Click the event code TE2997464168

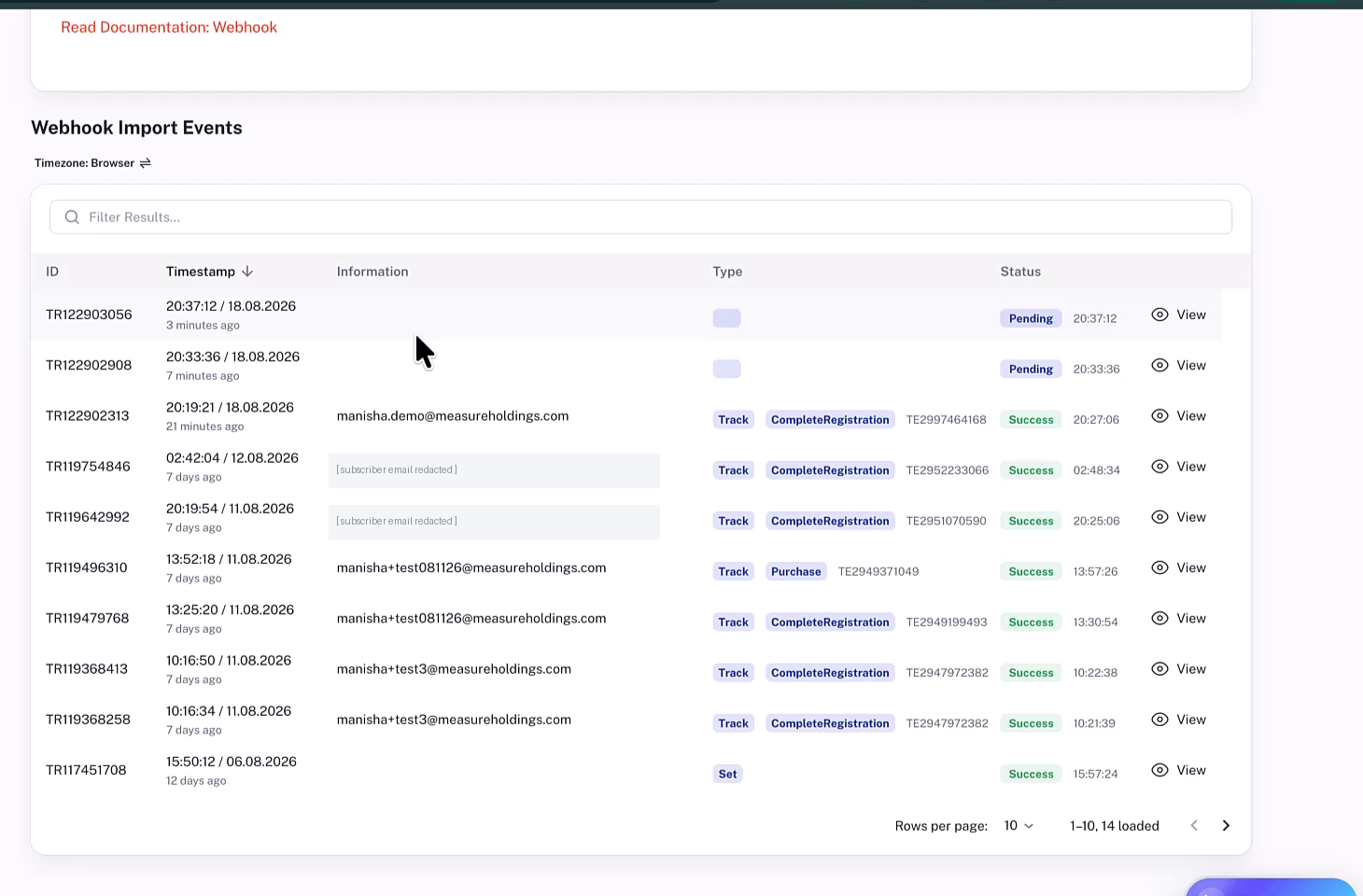pos(946,420)
